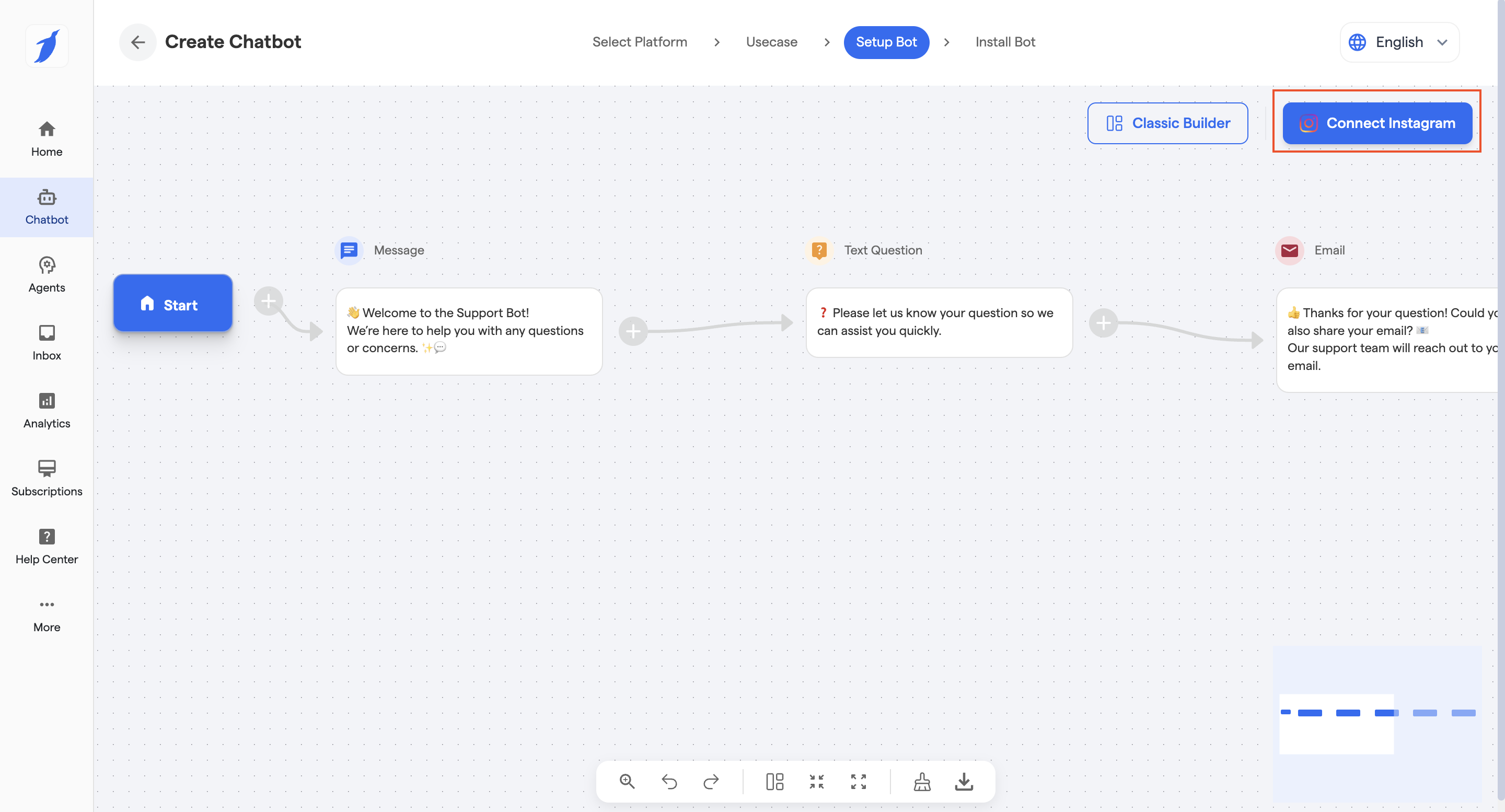Click the broom clear canvas icon
This screenshot has height=812, width=1505.
(922, 782)
